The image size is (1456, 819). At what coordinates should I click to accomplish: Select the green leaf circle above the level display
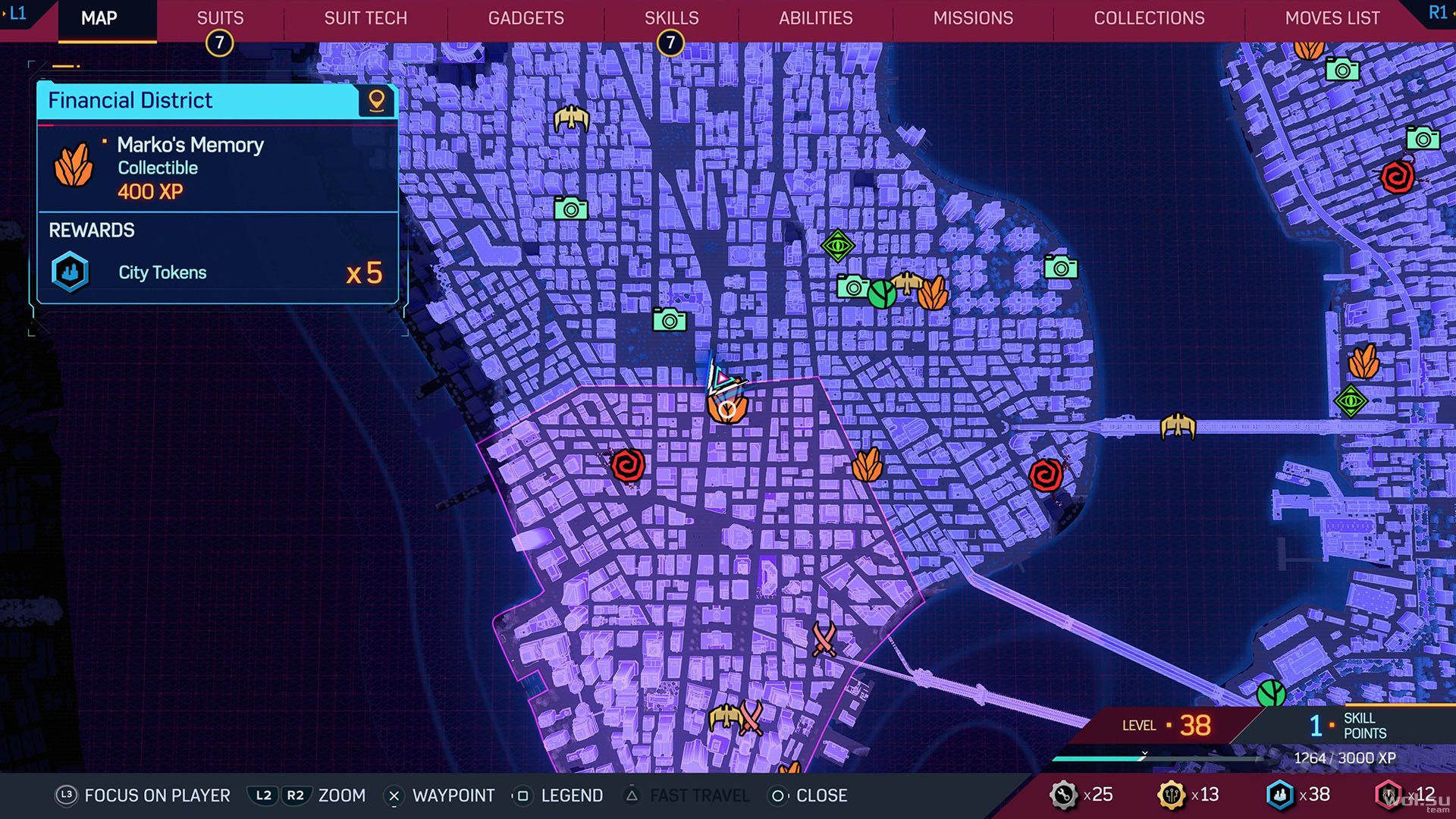coord(1271,693)
